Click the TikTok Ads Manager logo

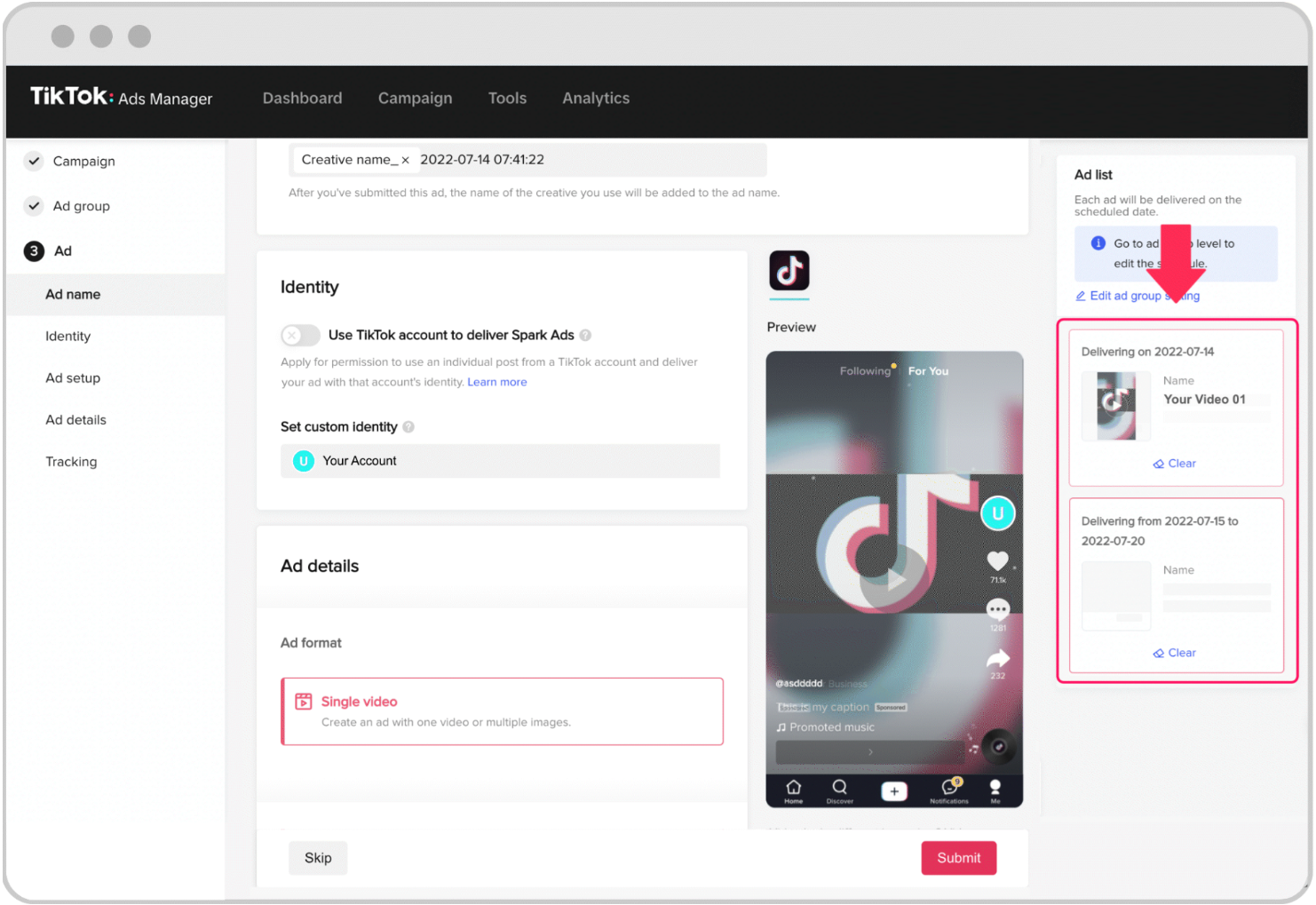point(121,97)
